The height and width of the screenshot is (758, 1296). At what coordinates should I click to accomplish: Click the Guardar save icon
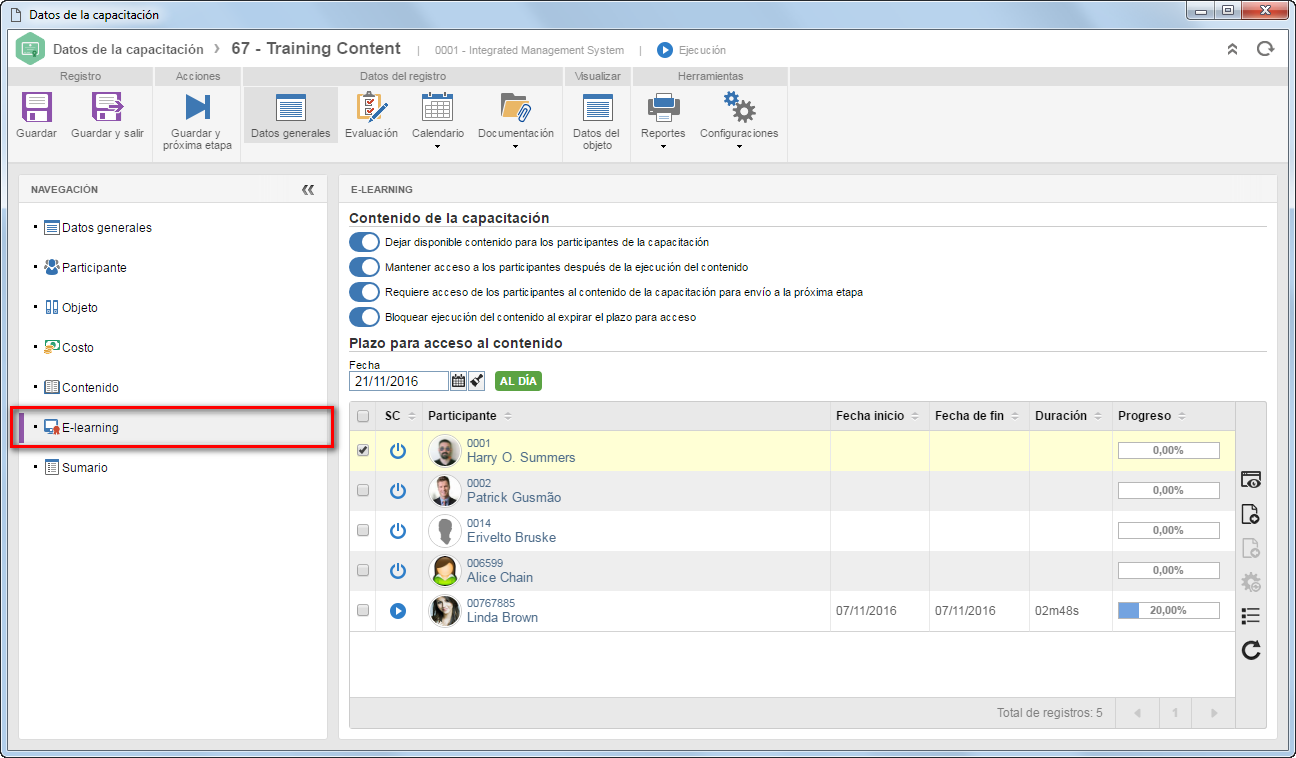point(37,108)
